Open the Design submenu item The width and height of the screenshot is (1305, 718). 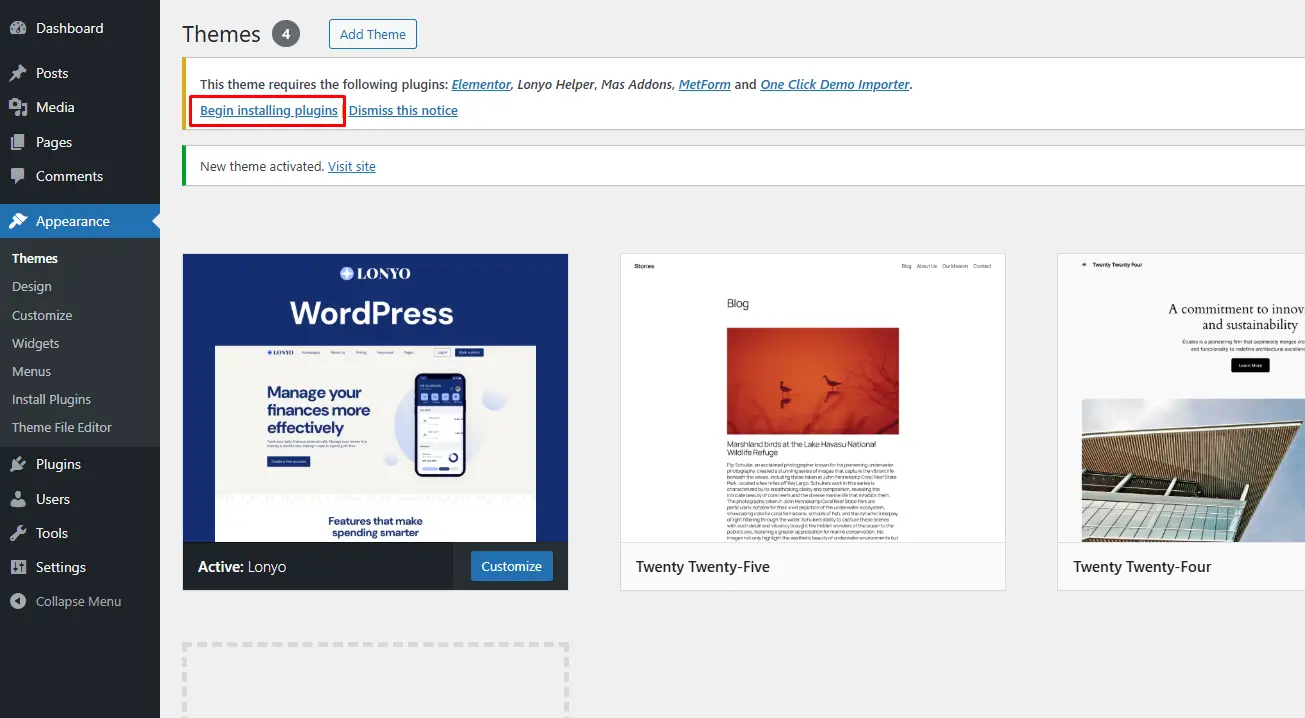point(32,286)
